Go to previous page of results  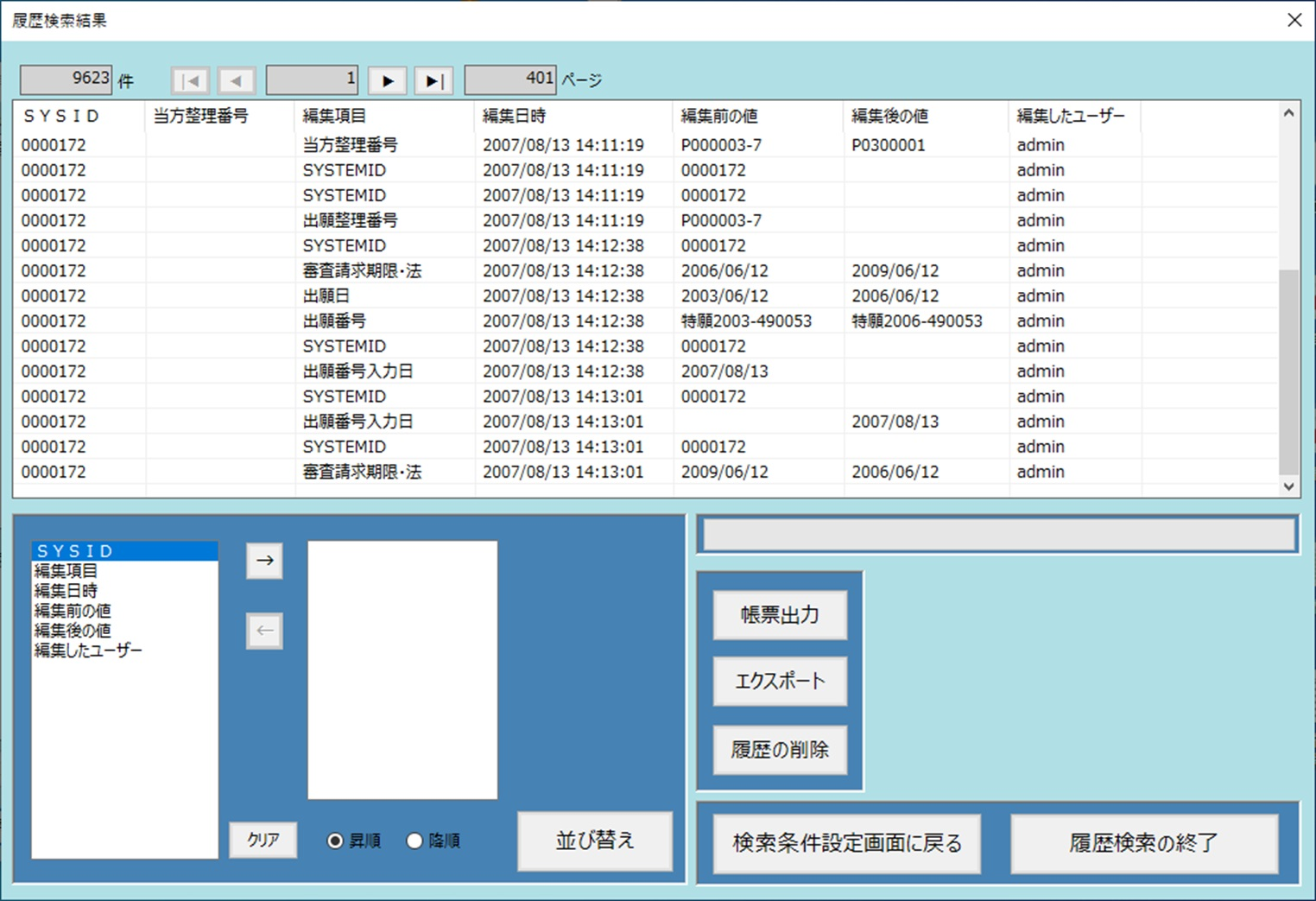[237, 80]
